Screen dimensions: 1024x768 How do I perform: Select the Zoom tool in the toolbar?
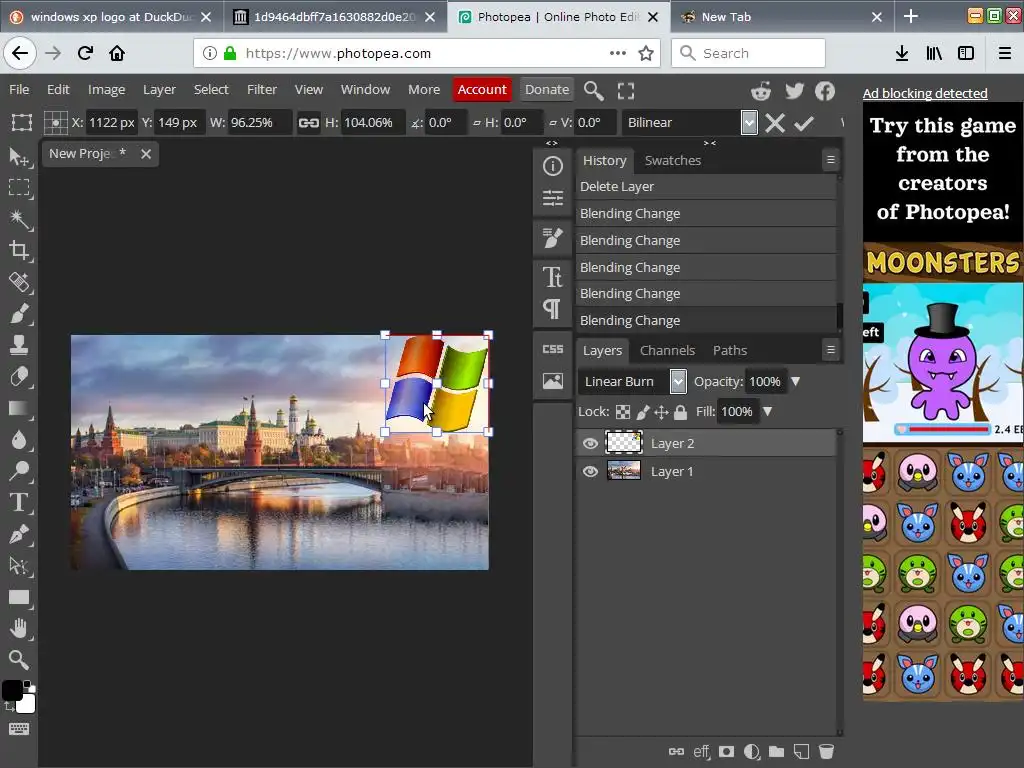pos(19,660)
